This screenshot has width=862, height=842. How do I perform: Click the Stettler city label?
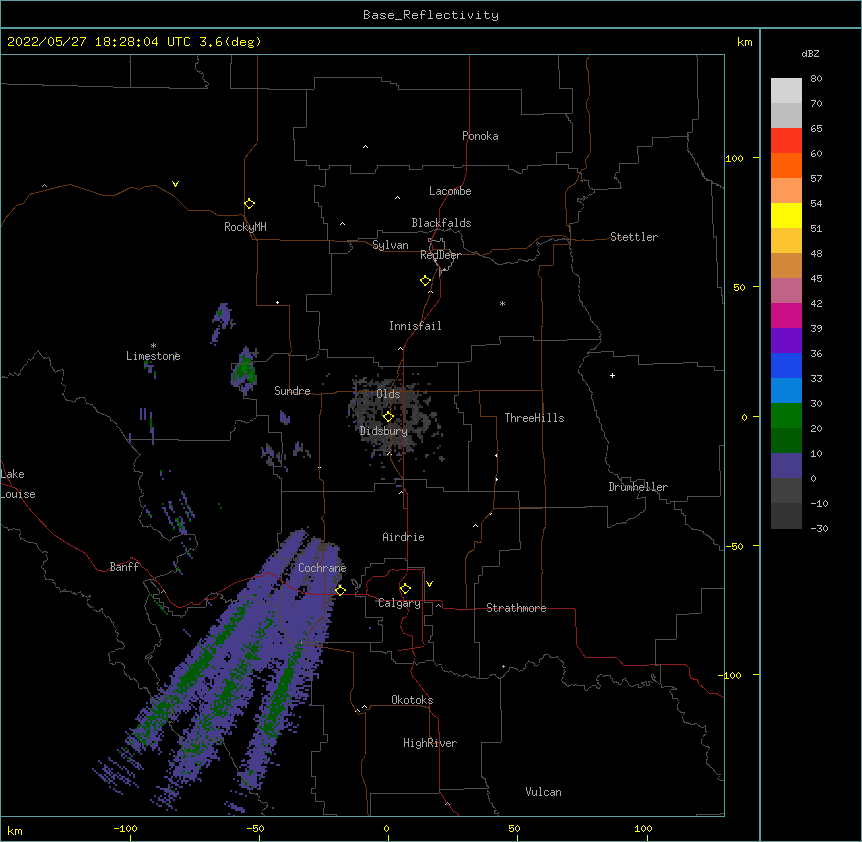634,237
